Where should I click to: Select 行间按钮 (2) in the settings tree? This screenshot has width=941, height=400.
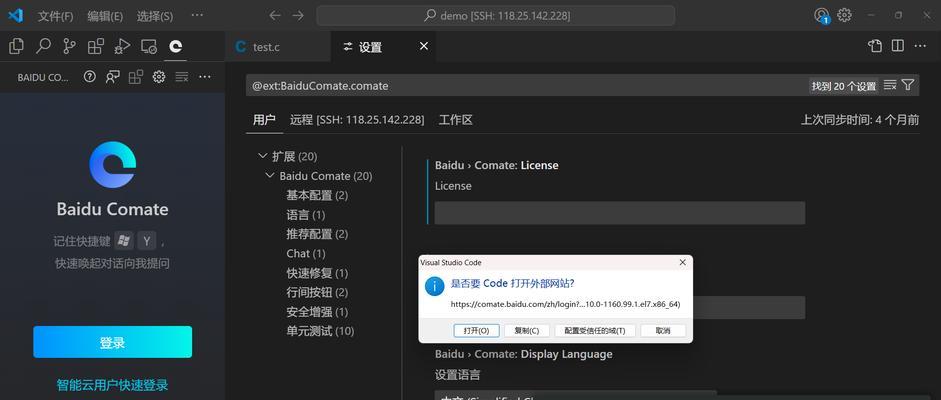[317, 292]
